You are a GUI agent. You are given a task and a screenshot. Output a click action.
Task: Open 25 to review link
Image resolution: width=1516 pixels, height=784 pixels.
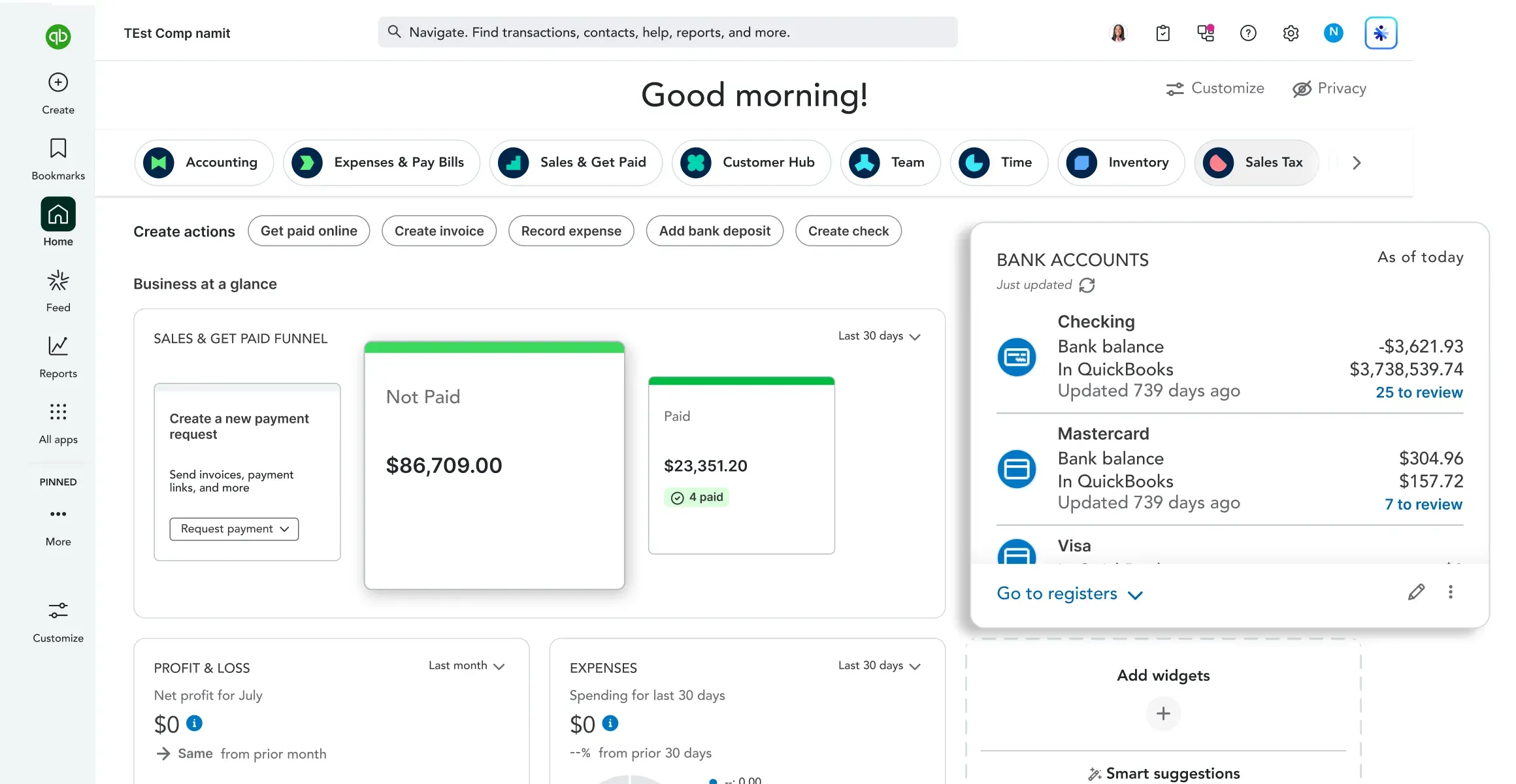(x=1419, y=393)
